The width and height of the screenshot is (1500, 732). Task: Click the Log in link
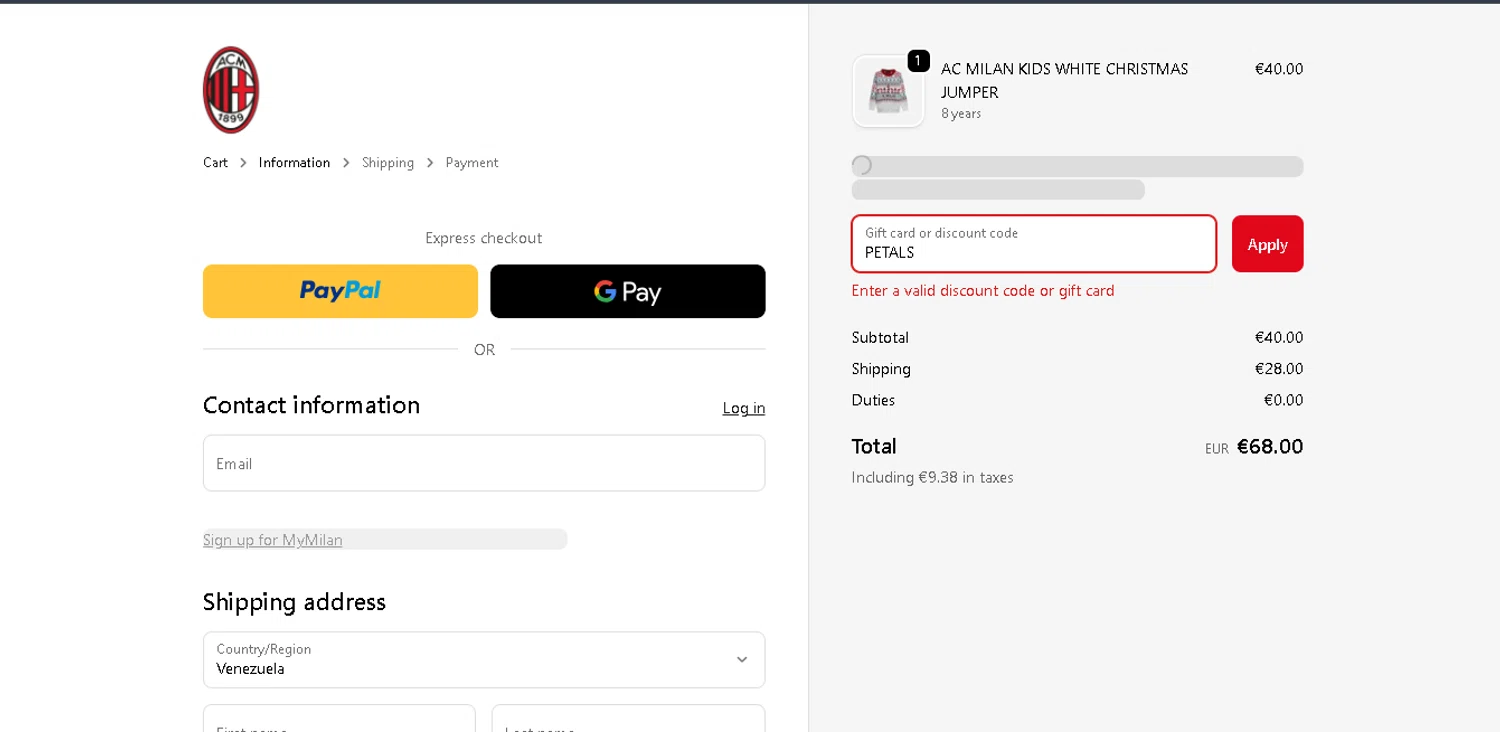pyautogui.click(x=744, y=408)
